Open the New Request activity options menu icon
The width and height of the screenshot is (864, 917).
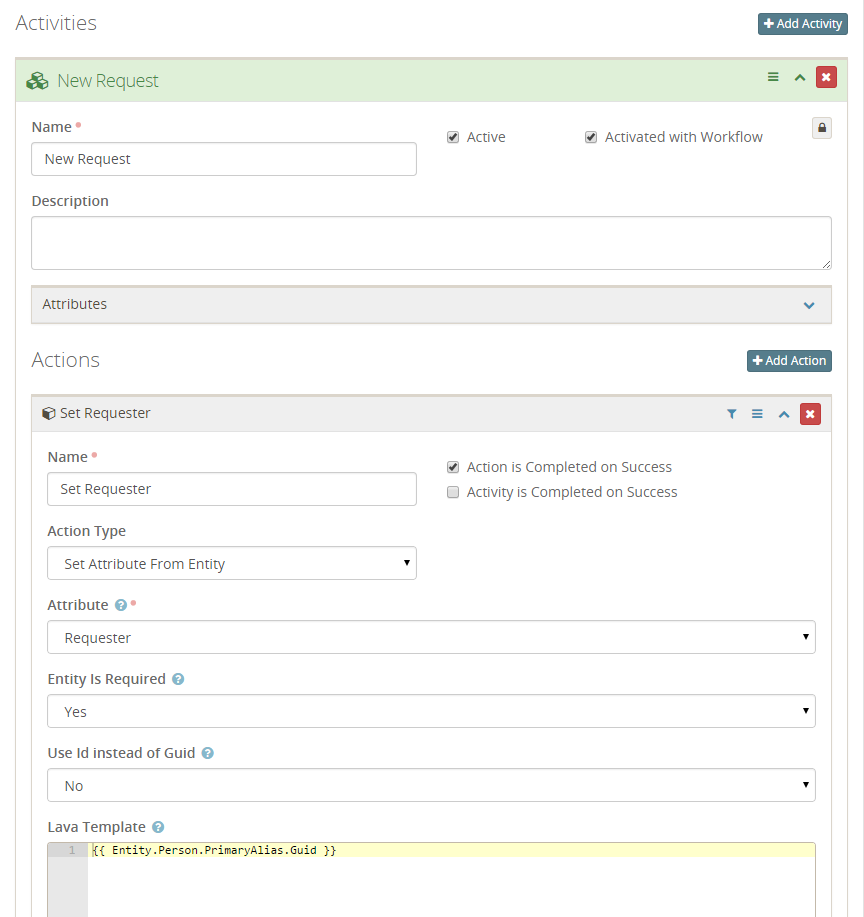772,77
